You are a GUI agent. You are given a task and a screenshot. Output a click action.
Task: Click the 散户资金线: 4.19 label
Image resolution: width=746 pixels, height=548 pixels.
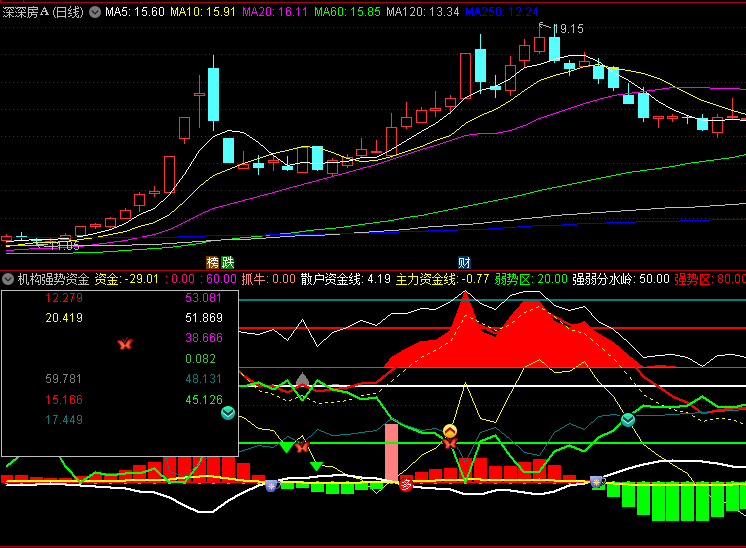pyautogui.click(x=345, y=279)
